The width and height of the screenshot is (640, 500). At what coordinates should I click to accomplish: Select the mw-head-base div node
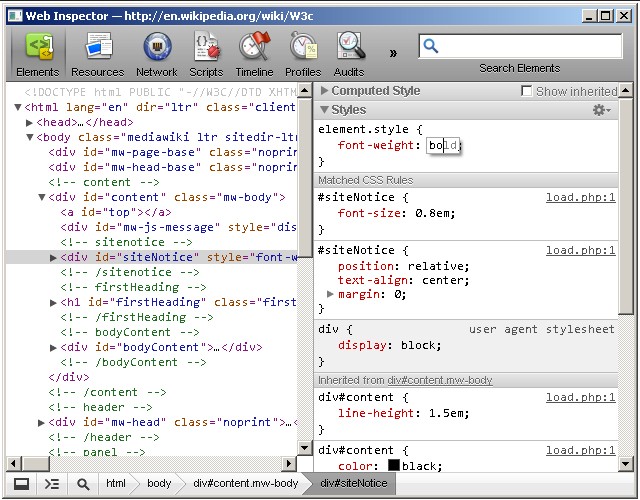[172, 167]
